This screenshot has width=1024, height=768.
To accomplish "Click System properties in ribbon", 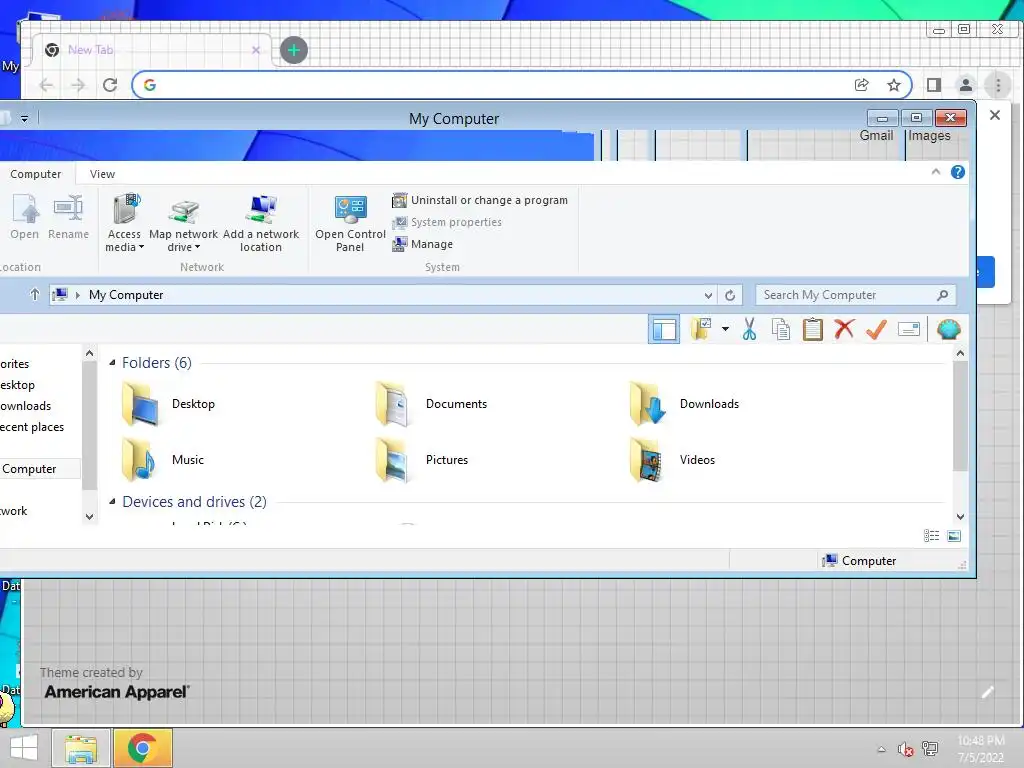I will [x=447, y=222].
